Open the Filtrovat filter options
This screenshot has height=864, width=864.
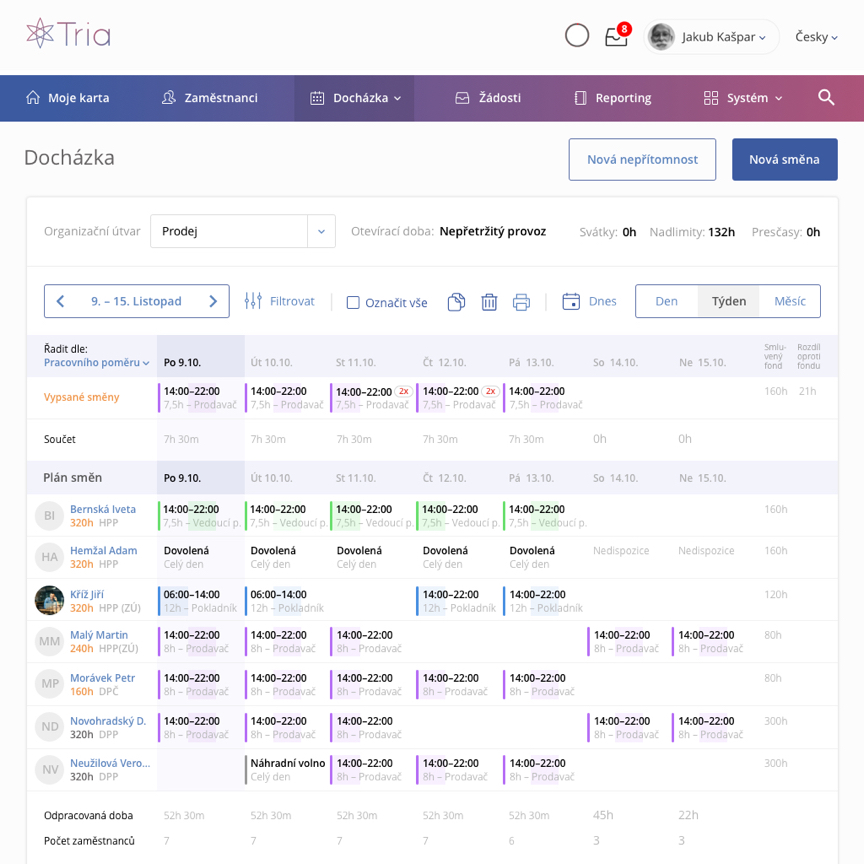pos(280,301)
